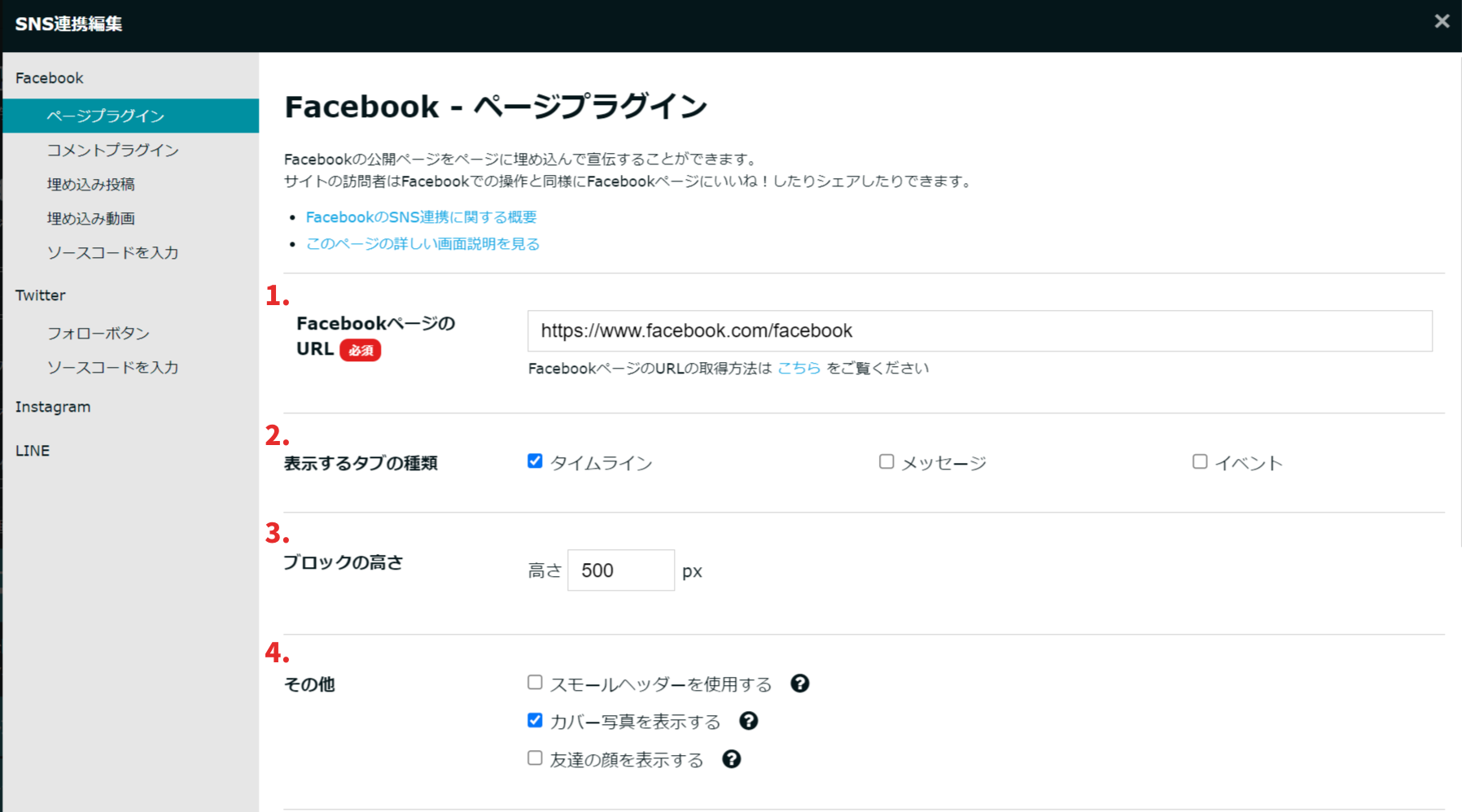The image size is (1462, 812).
Task: Switch to 埋め込み投稿 settings
Action: pos(90,184)
